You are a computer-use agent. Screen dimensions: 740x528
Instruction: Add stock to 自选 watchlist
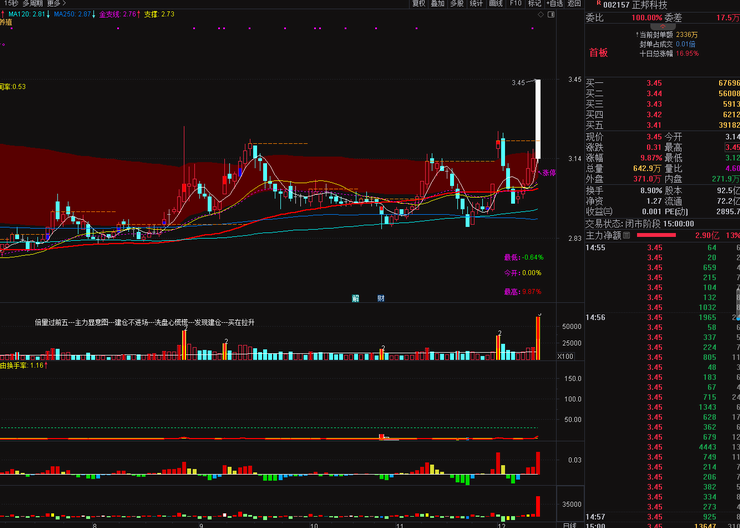point(555,4)
